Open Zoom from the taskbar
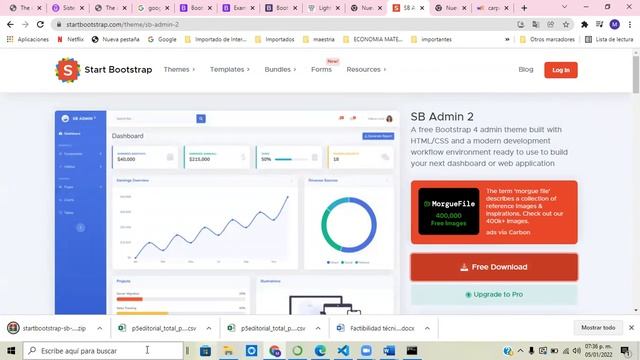640x360 pixels. coord(366,351)
